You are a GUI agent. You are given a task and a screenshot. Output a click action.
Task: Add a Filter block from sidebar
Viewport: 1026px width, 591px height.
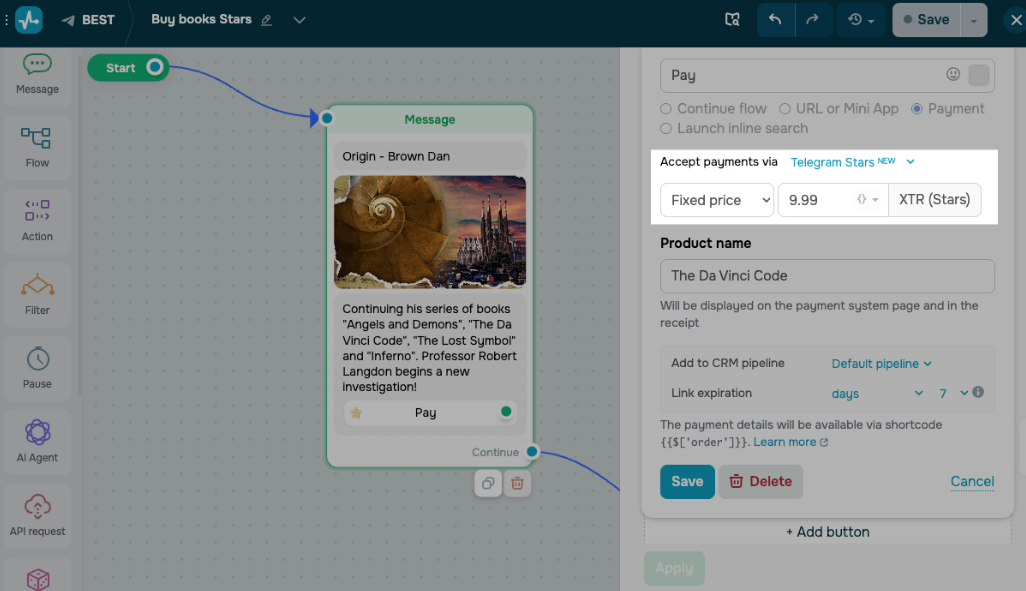37,295
